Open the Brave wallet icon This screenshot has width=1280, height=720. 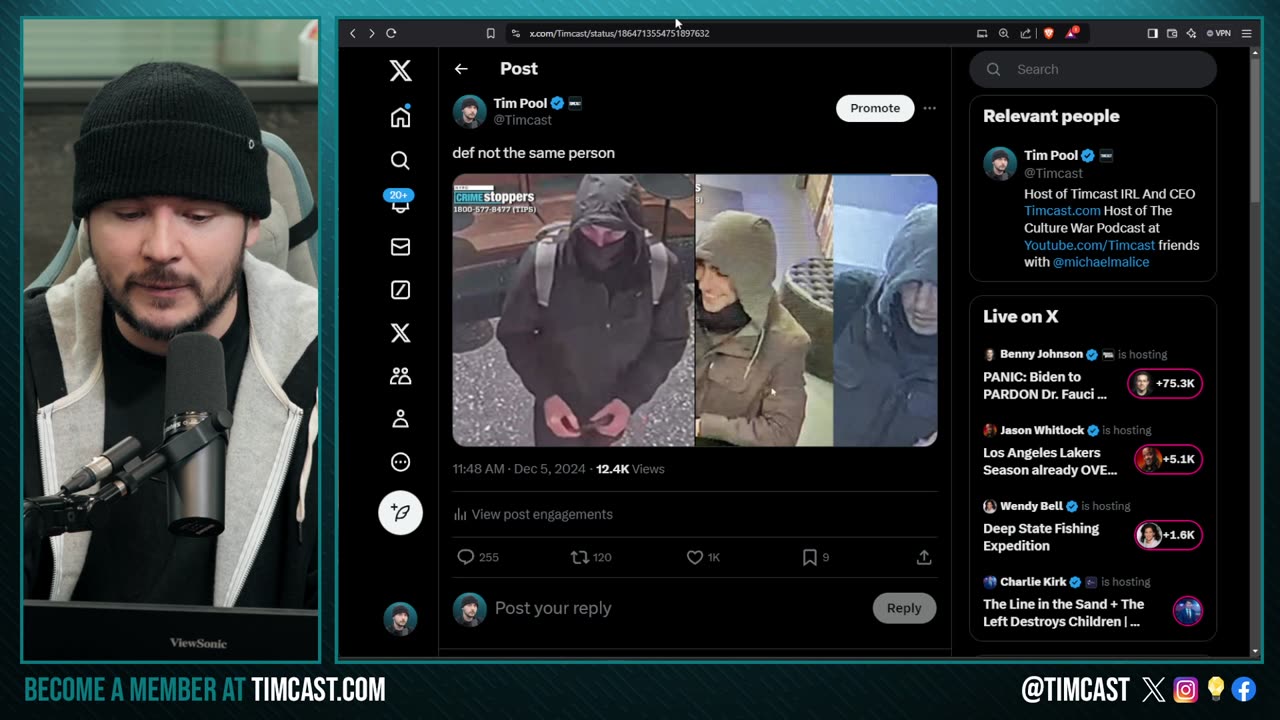coord(1172,33)
